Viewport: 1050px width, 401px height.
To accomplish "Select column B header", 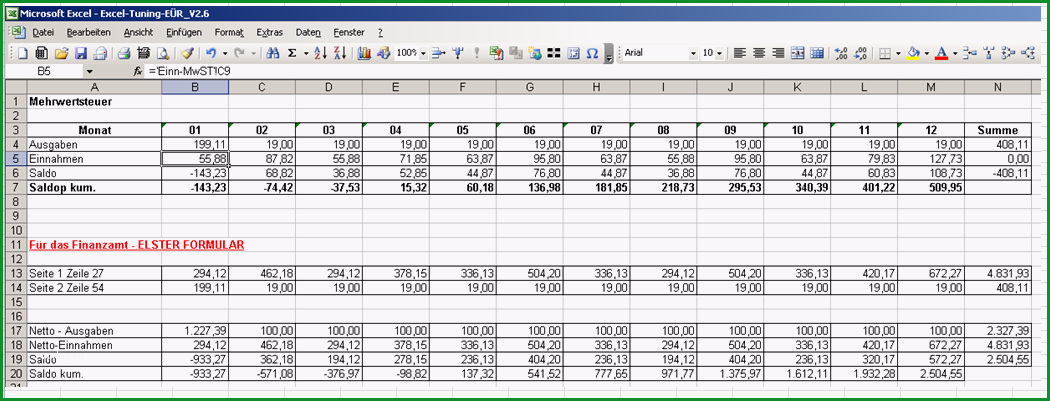I will pyautogui.click(x=195, y=87).
